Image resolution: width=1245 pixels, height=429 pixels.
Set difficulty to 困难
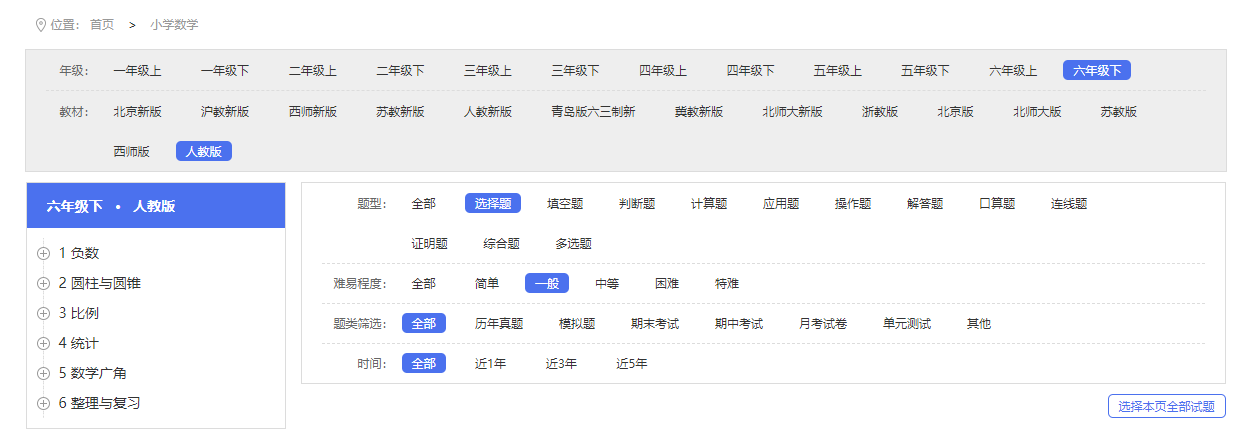click(667, 284)
